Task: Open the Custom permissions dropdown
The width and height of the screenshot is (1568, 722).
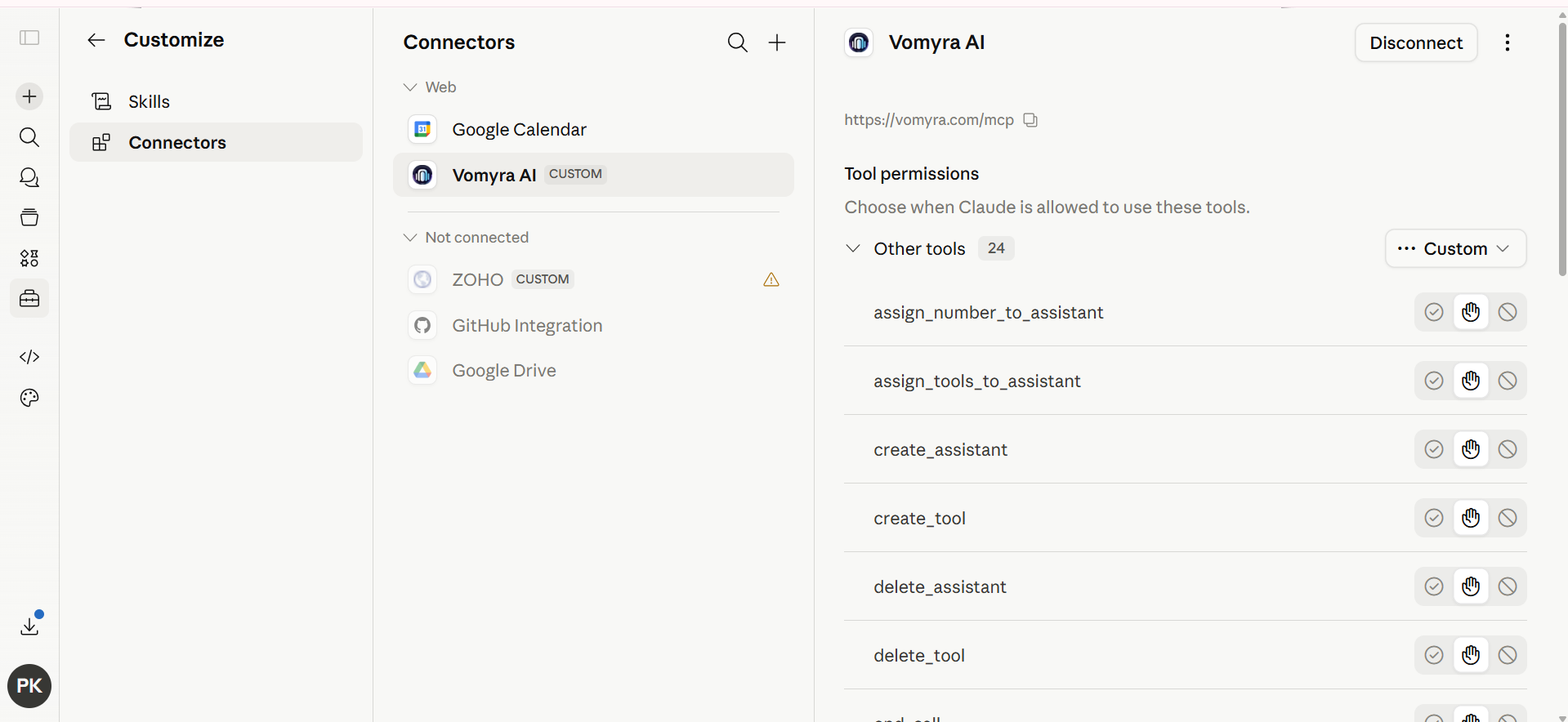Action: (1455, 248)
